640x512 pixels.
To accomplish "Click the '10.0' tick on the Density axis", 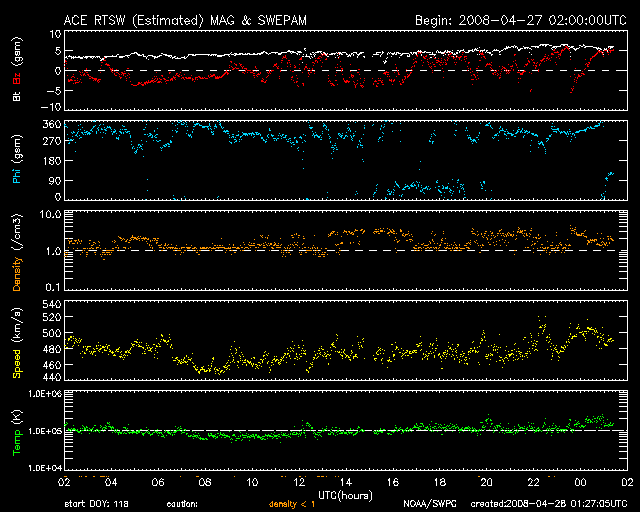I will [x=50, y=215].
